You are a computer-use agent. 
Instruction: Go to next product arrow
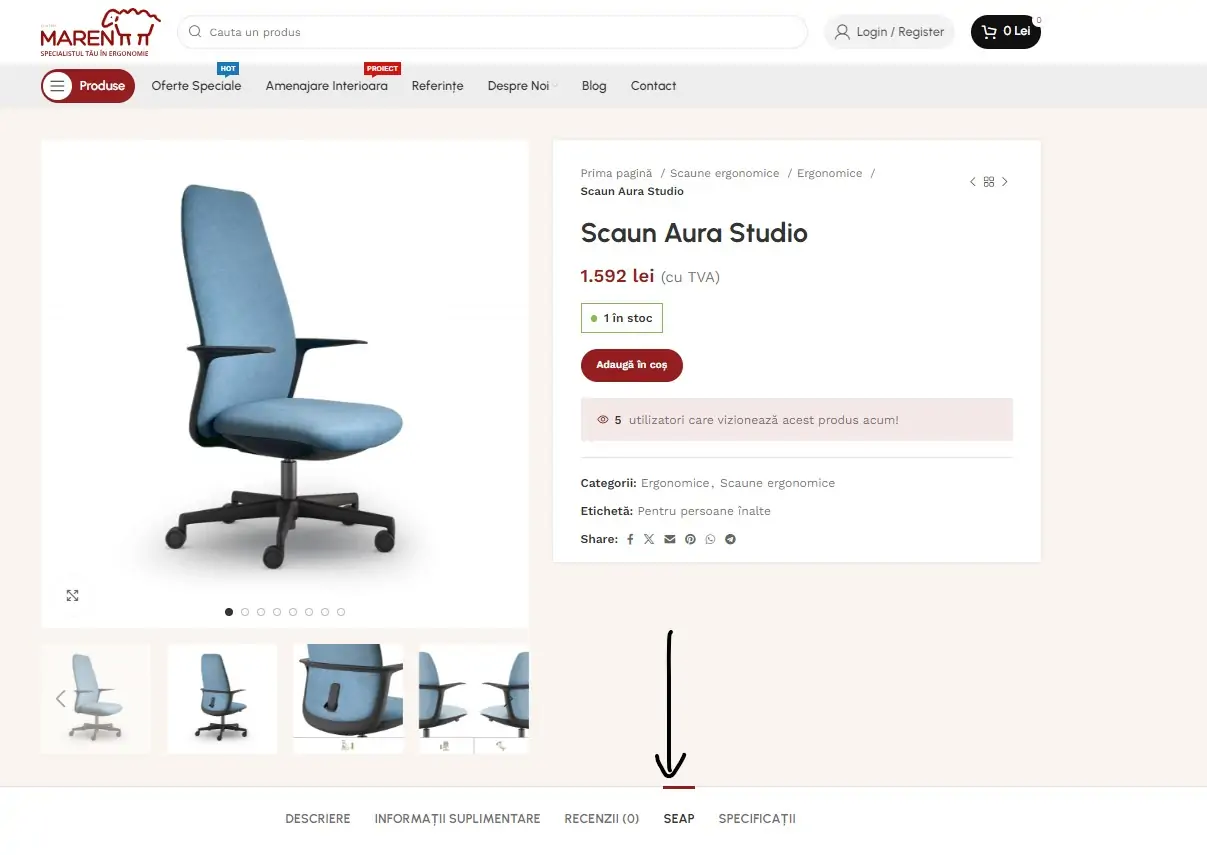pyautogui.click(x=1005, y=182)
